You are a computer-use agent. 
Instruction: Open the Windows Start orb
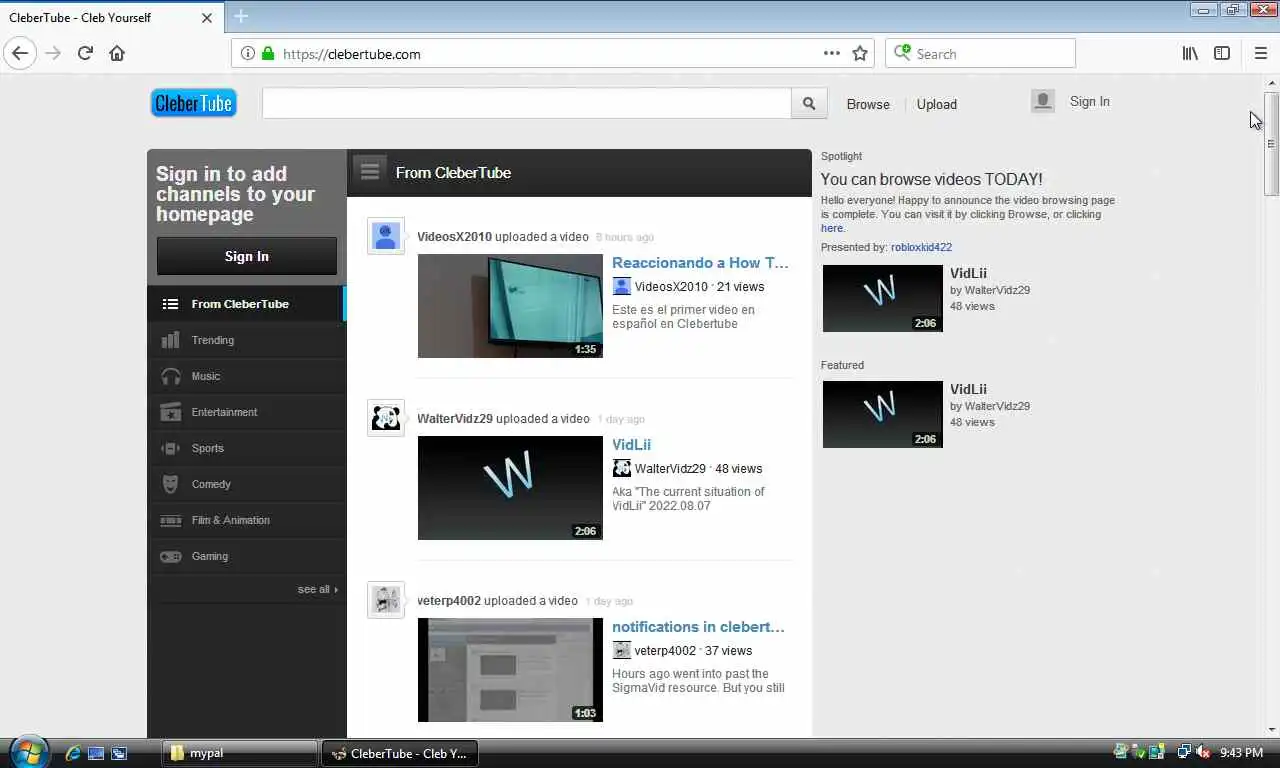pos(28,751)
